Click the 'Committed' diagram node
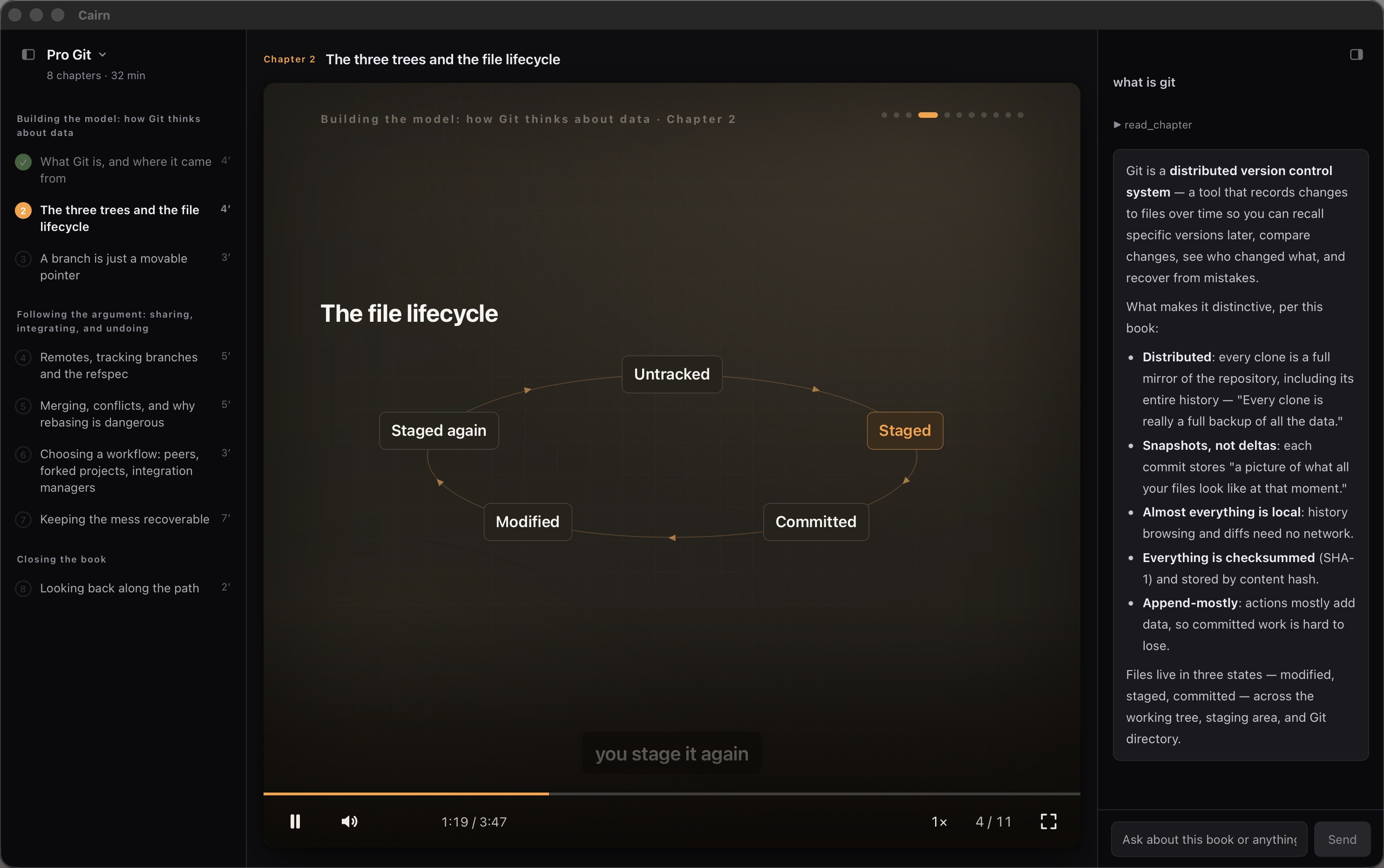The image size is (1384, 868). pyautogui.click(x=816, y=522)
